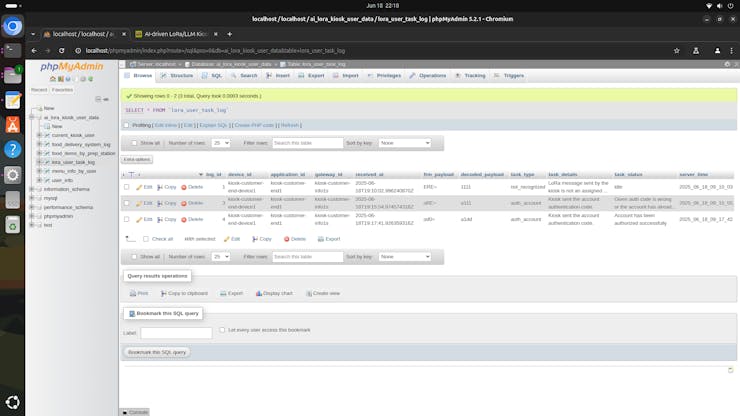The height and width of the screenshot is (416, 740).
Task: Tick the top Show all checkbox
Action: coord(134,143)
